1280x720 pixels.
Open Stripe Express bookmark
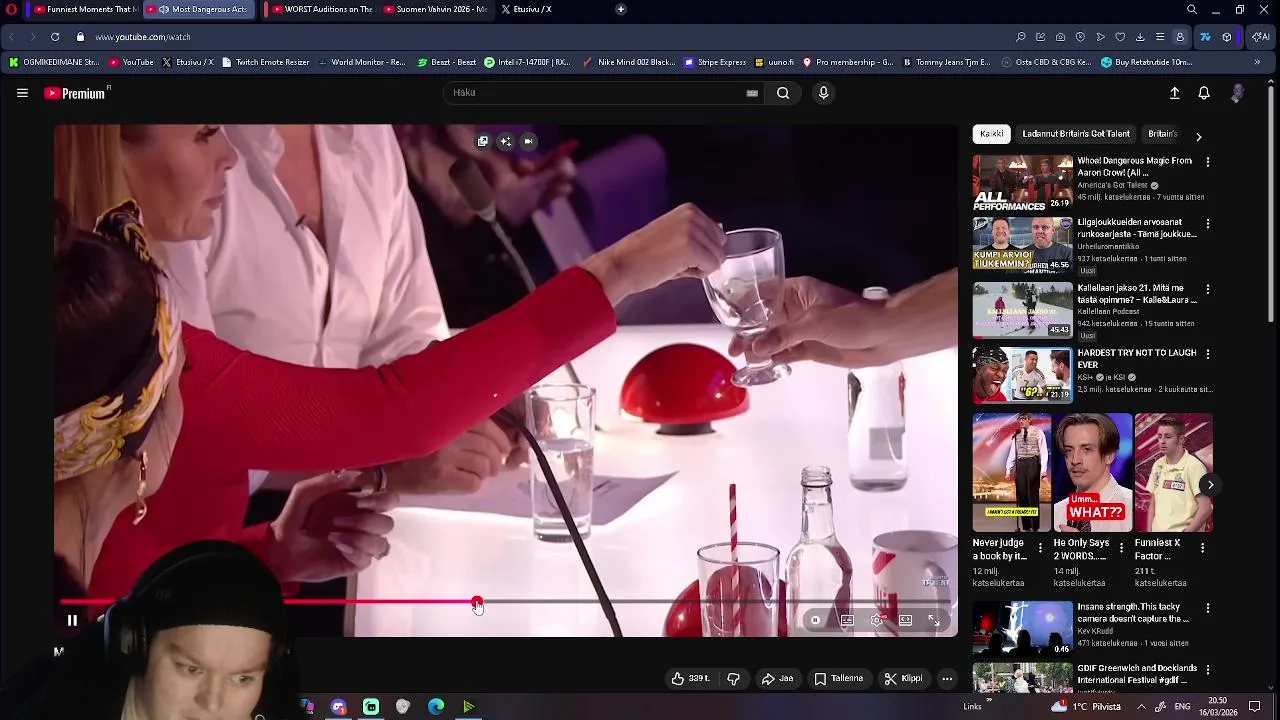point(715,62)
